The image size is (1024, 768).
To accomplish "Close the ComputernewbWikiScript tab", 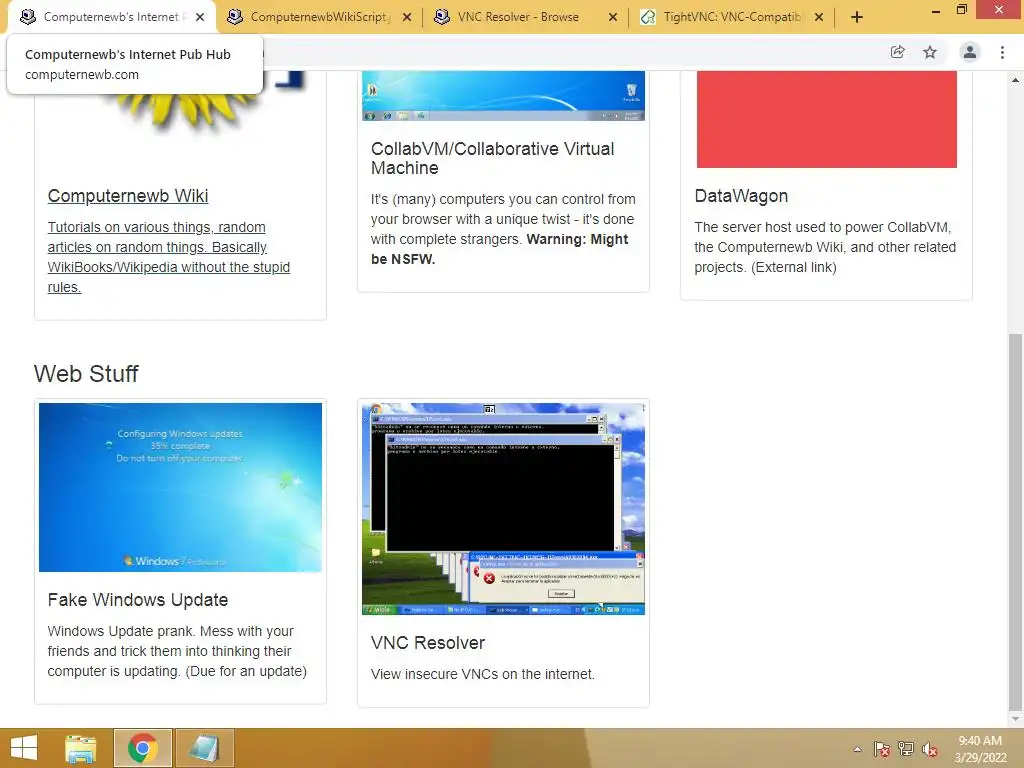I will (x=407, y=17).
